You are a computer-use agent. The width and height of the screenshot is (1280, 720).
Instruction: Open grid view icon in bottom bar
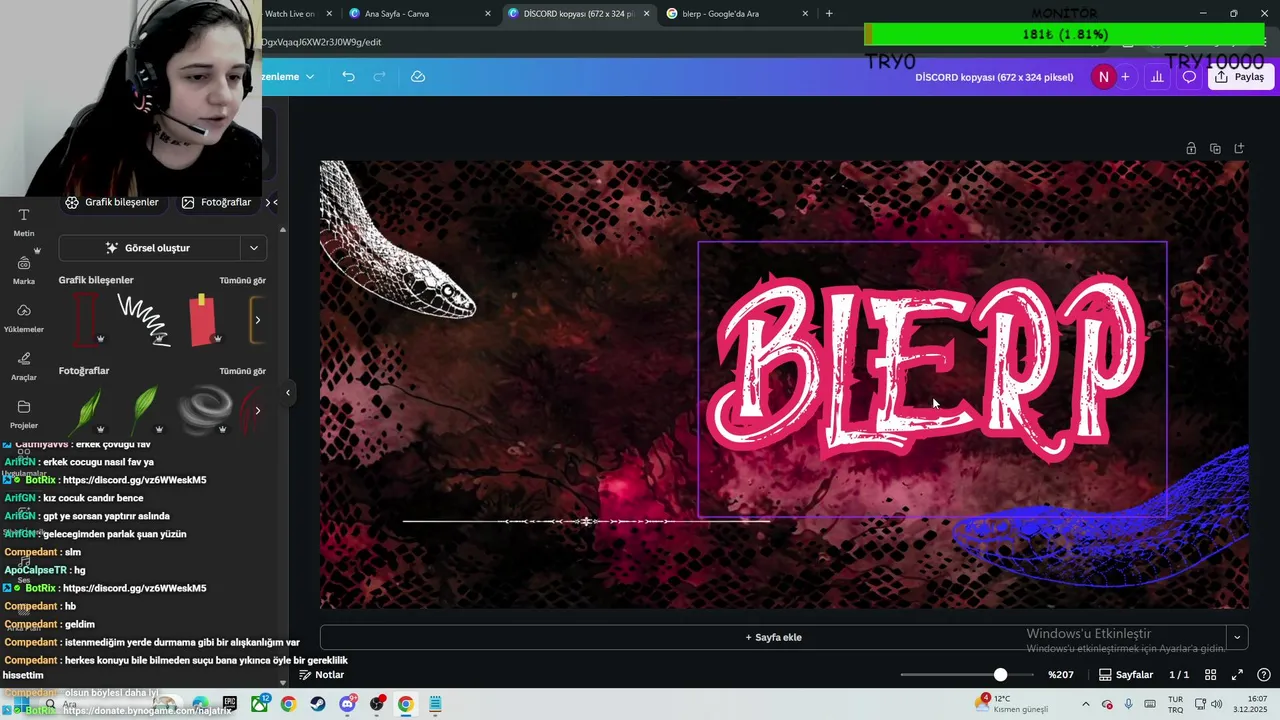pyautogui.click(x=1210, y=675)
